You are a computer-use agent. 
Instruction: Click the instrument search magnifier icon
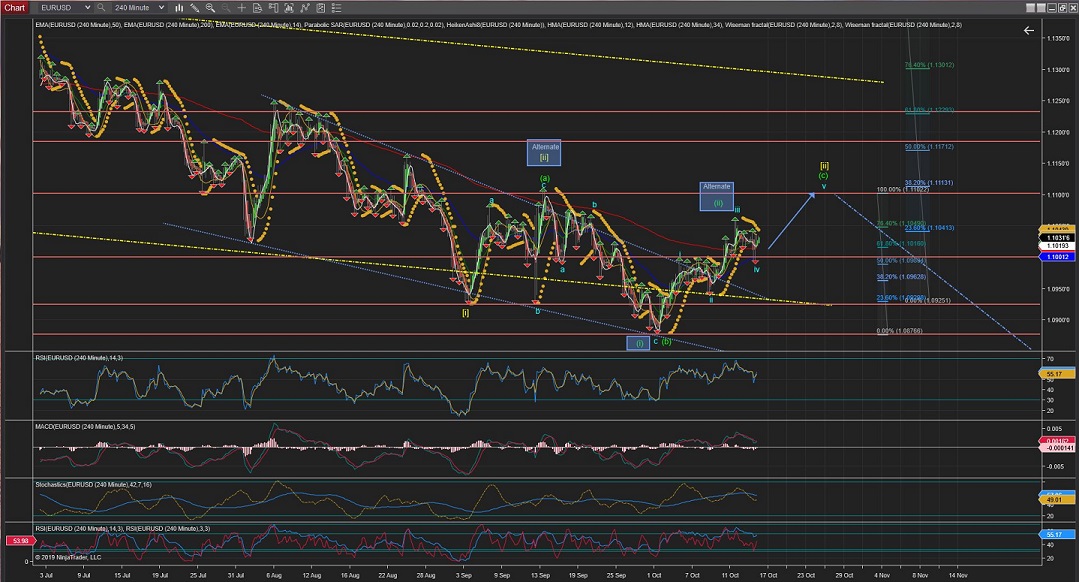pyautogui.click(x=101, y=8)
